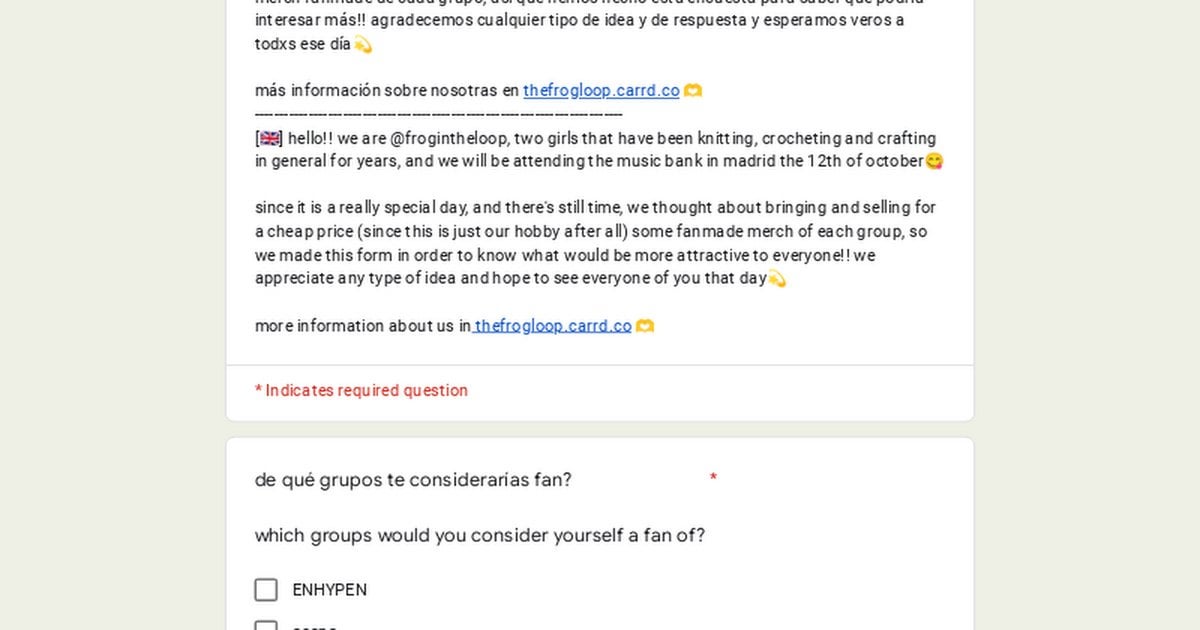Click the 'Indicates required question' notice

pyautogui.click(x=361, y=391)
